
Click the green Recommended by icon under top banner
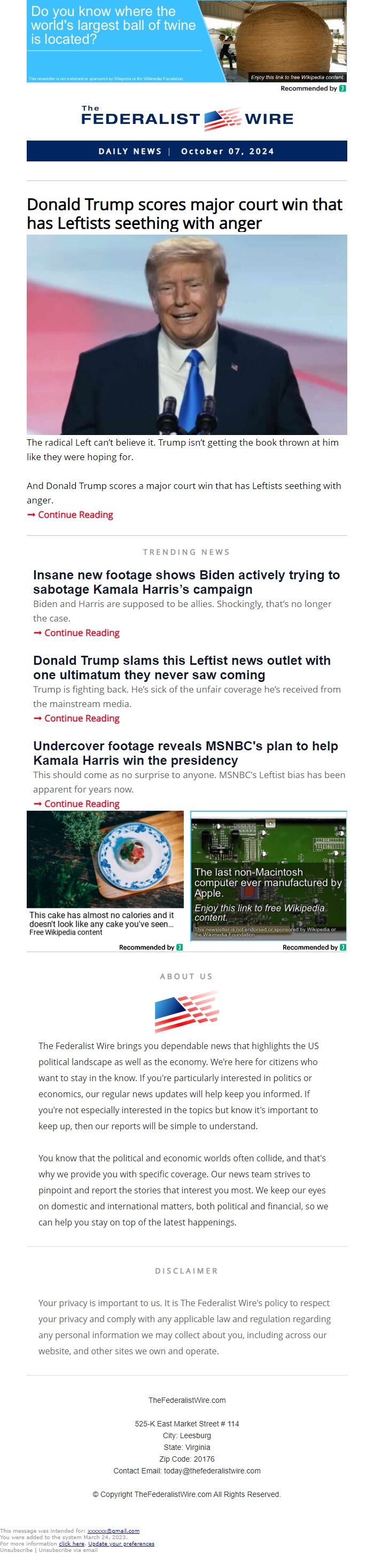[x=343, y=88]
